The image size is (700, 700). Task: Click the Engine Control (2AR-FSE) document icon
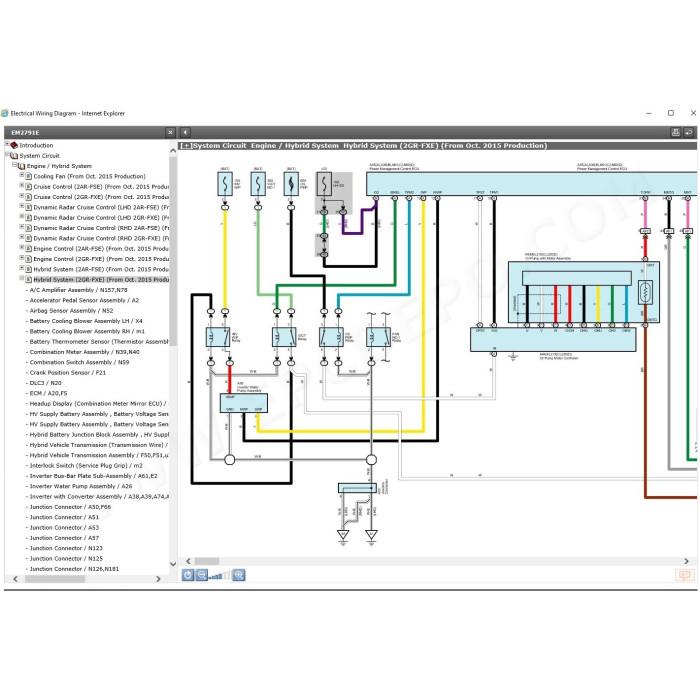28,249
